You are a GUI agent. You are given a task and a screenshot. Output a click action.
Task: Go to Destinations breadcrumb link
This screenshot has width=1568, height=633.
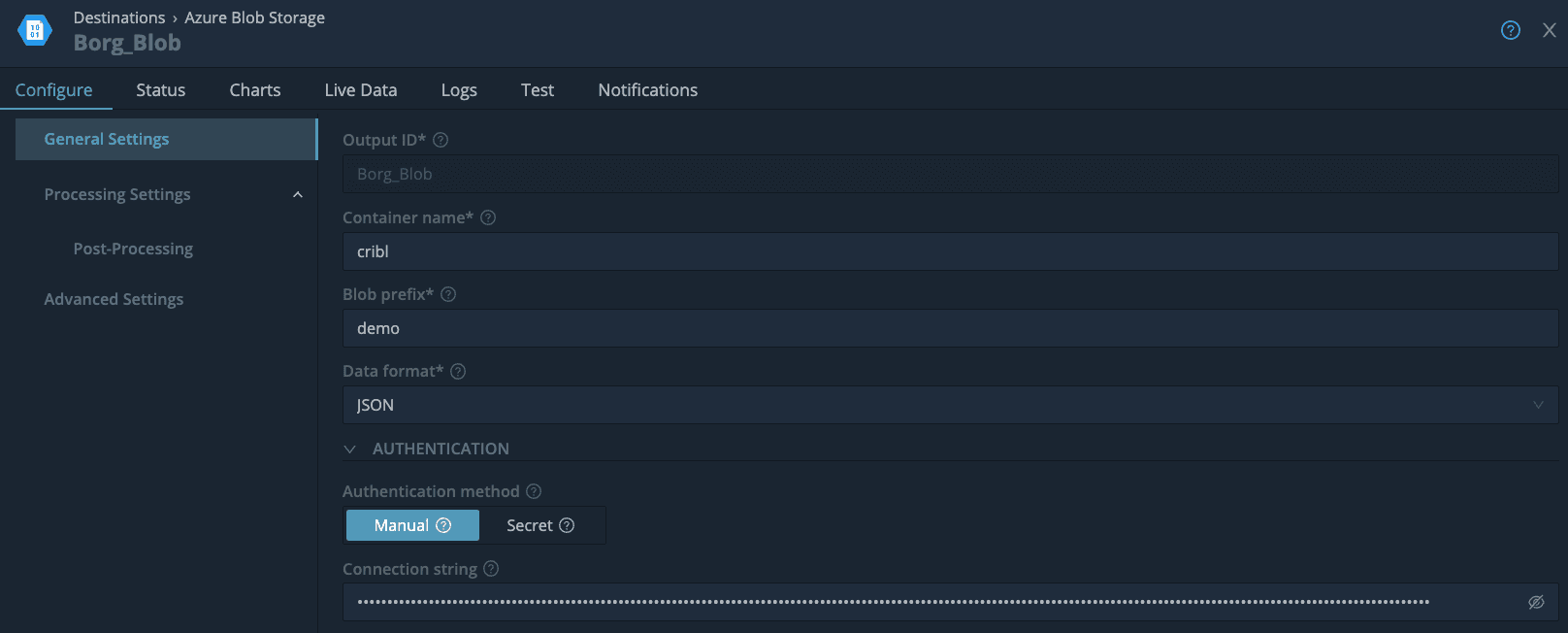pyautogui.click(x=119, y=17)
